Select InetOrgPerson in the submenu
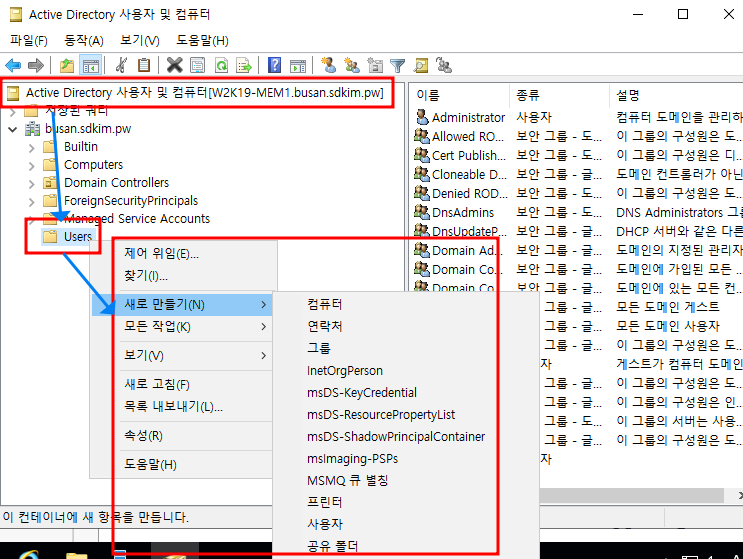The width and height of the screenshot is (743, 559). tap(345, 370)
